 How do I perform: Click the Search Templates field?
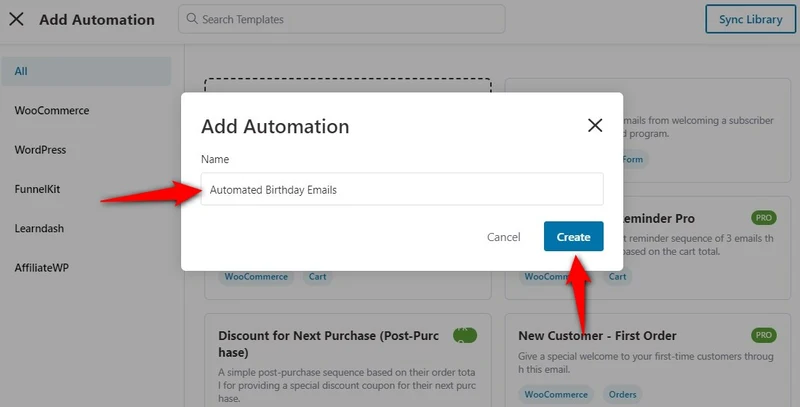point(341,19)
